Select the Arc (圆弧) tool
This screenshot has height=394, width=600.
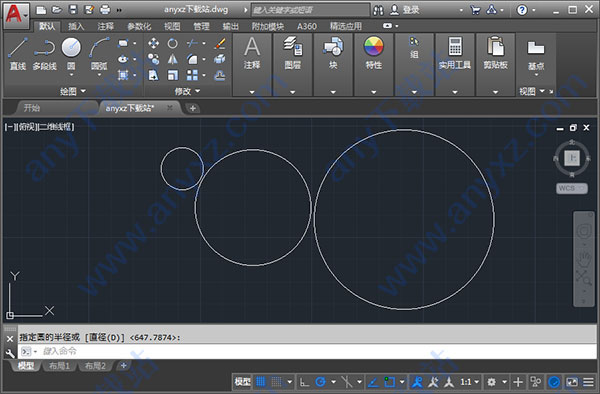(99, 54)
